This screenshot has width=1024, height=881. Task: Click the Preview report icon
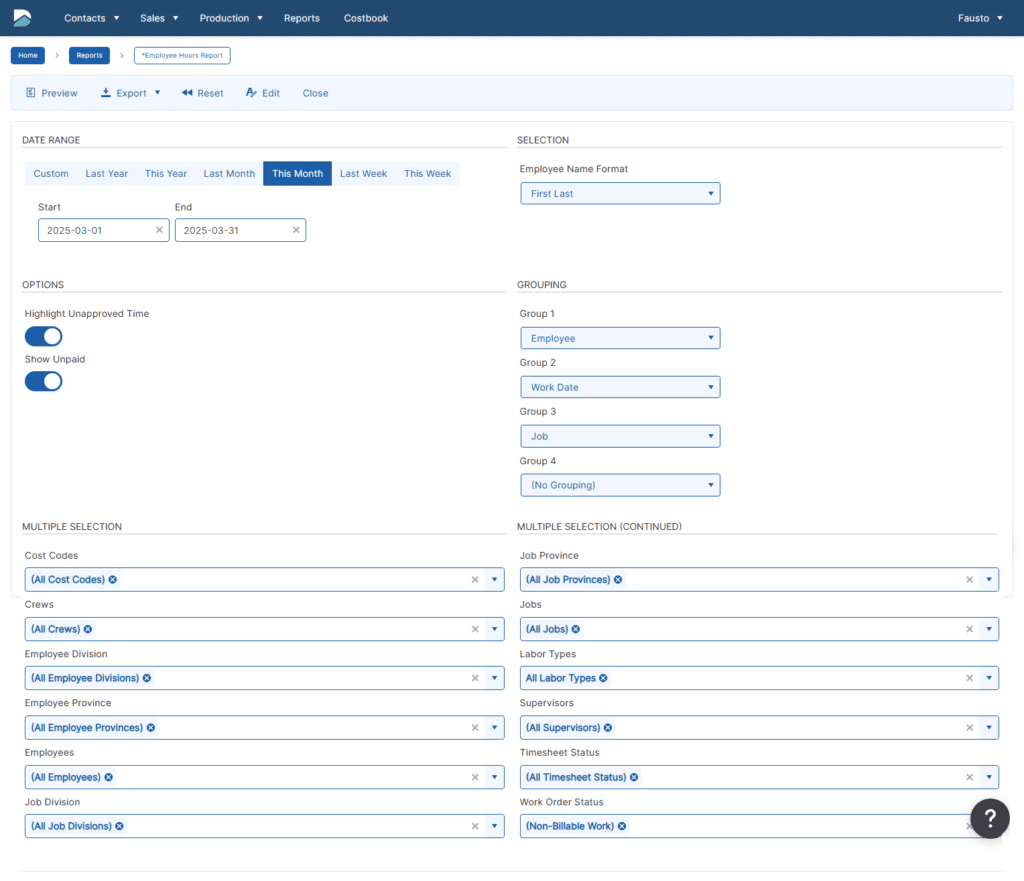[x=31, y=93]
